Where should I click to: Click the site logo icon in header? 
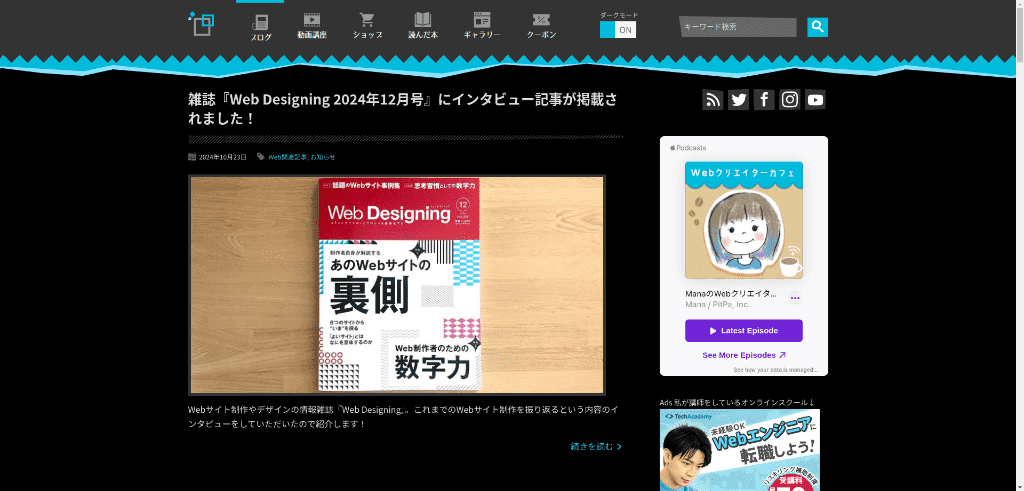click(201, 23)
